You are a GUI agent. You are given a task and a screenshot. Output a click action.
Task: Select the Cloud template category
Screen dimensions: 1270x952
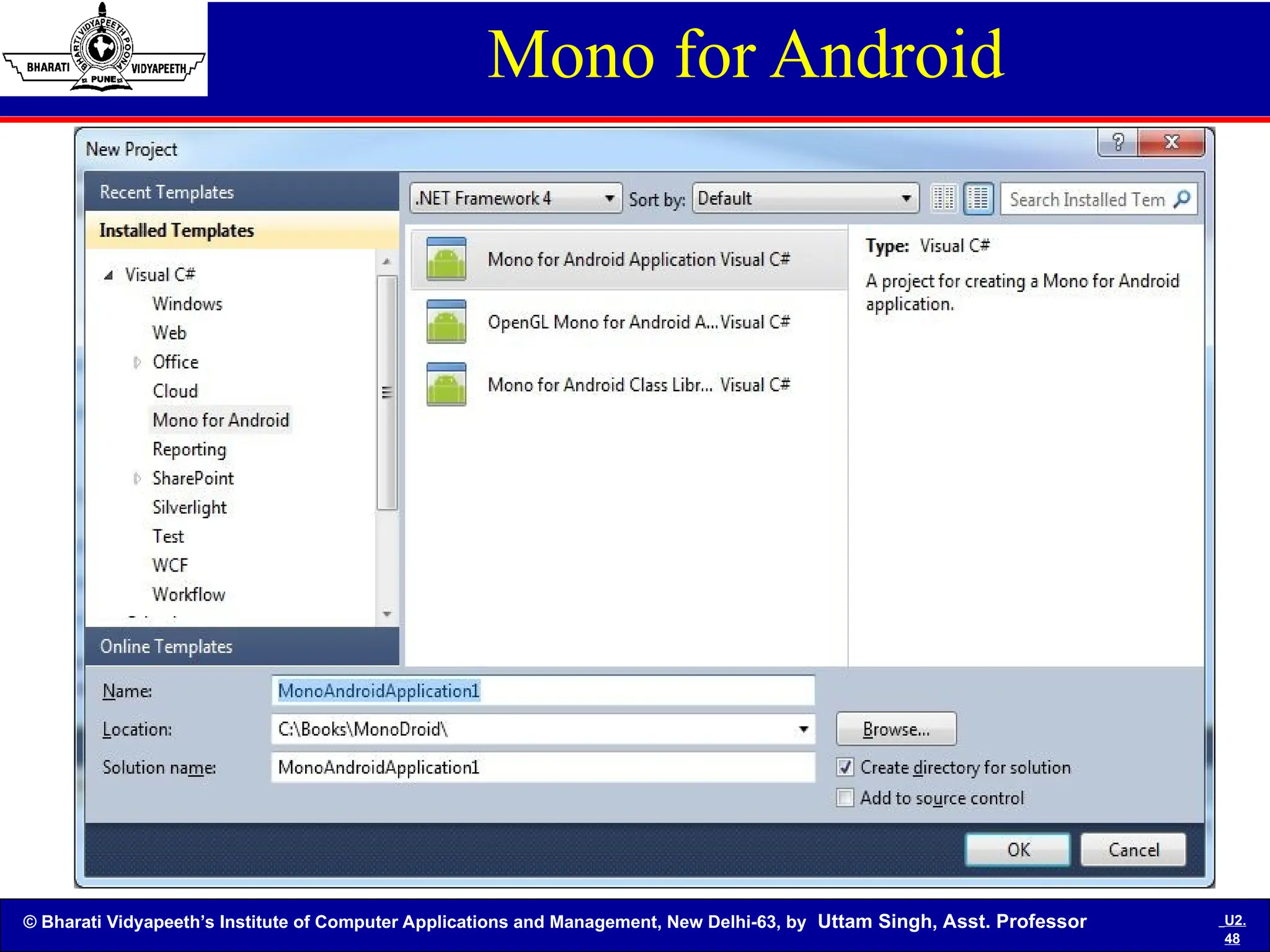click(x=175, y=391)
